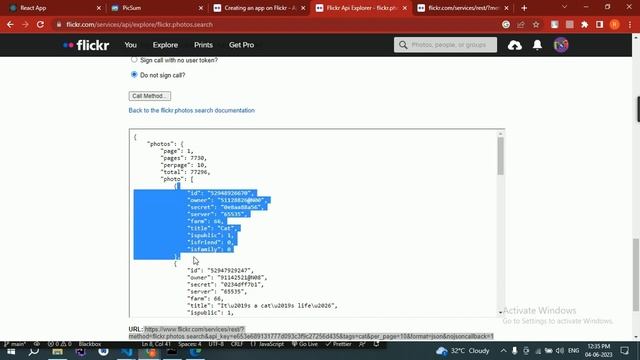This screenshot has height=360, width=640.
Task: Share this page from the address bar
Action: point(521,24)
